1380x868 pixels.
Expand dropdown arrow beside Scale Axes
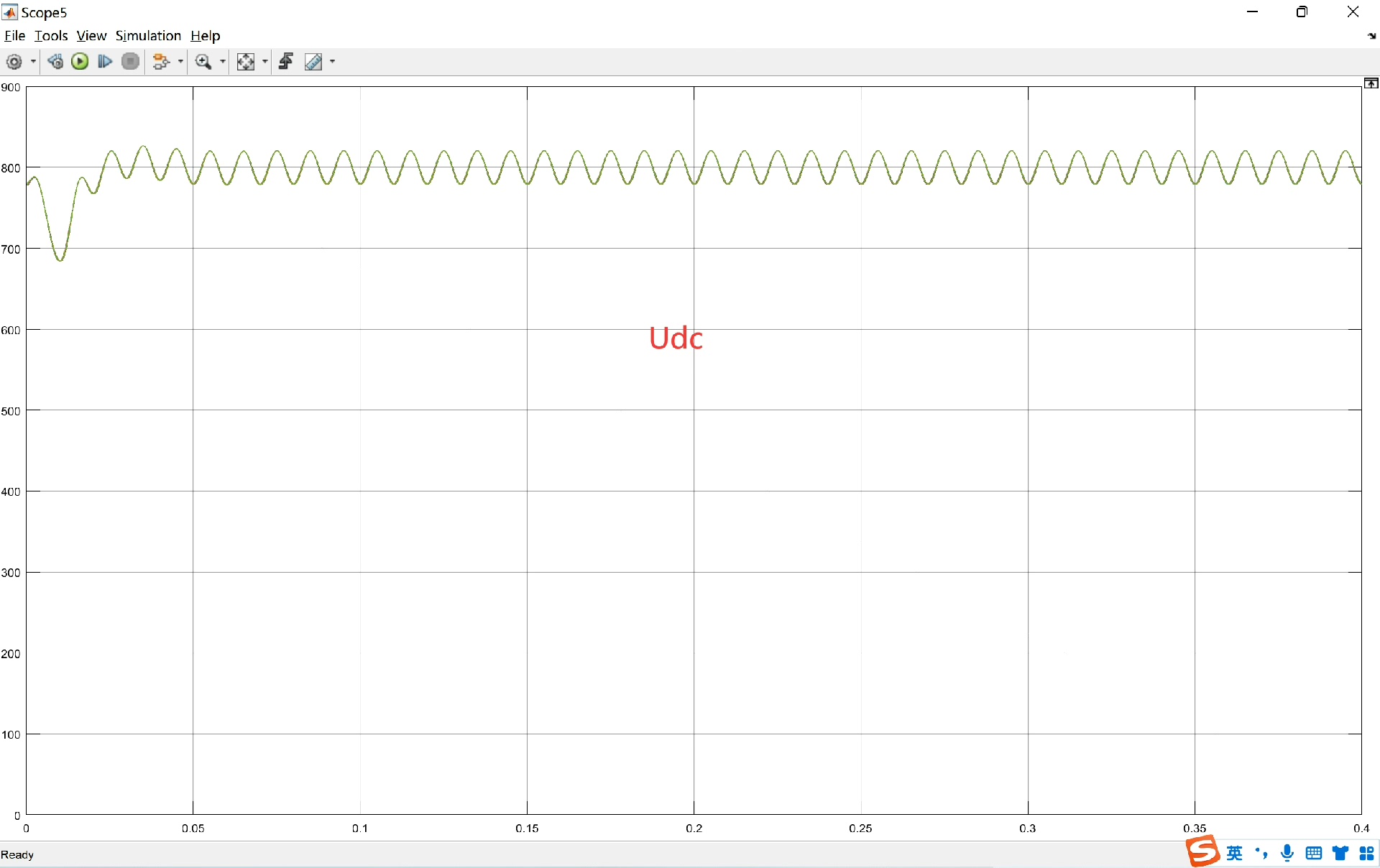click(x=265, y=62)
